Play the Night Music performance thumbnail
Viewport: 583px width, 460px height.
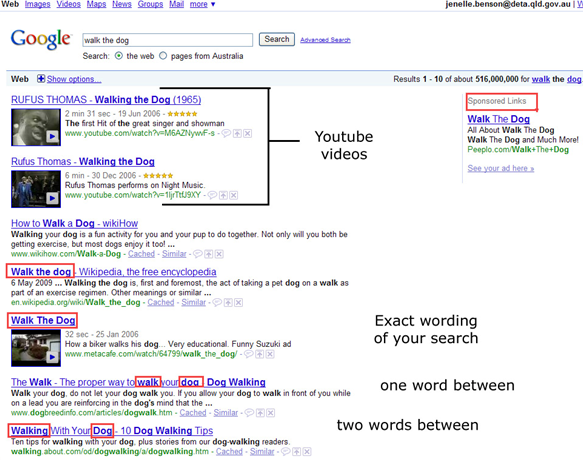pyautogui.click(x=36, y=189)
